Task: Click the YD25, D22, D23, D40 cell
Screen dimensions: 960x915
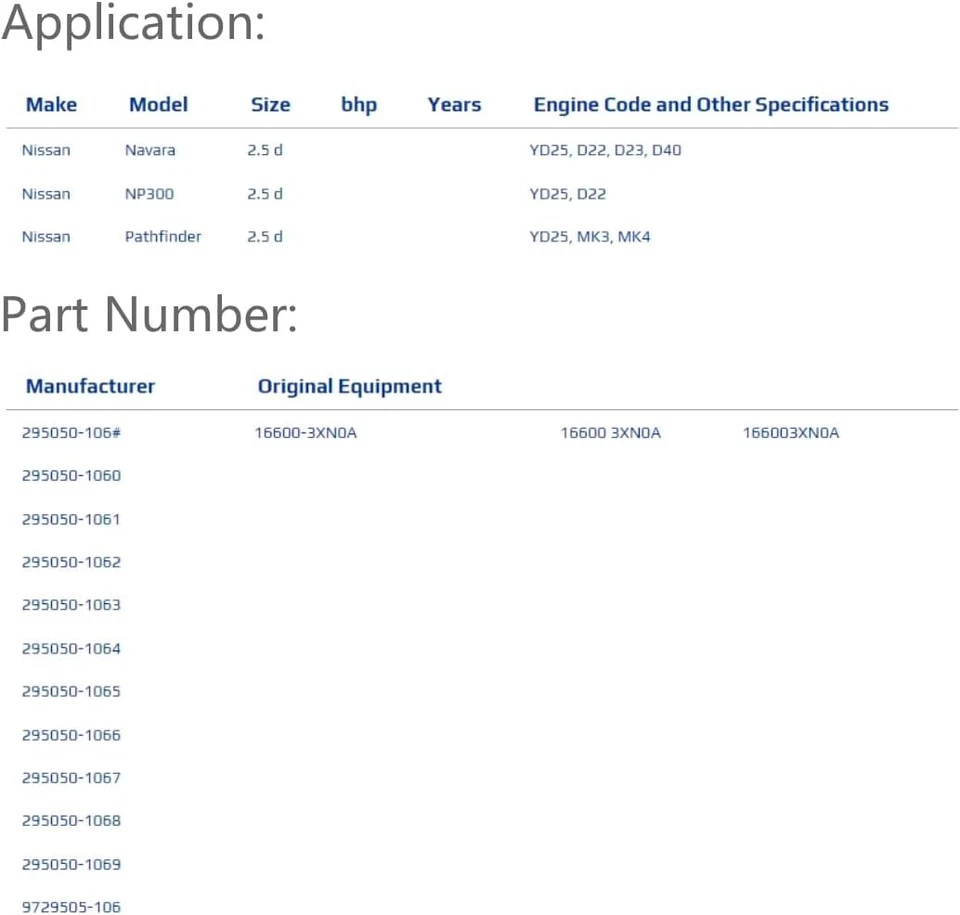Action: pos(606,151)
